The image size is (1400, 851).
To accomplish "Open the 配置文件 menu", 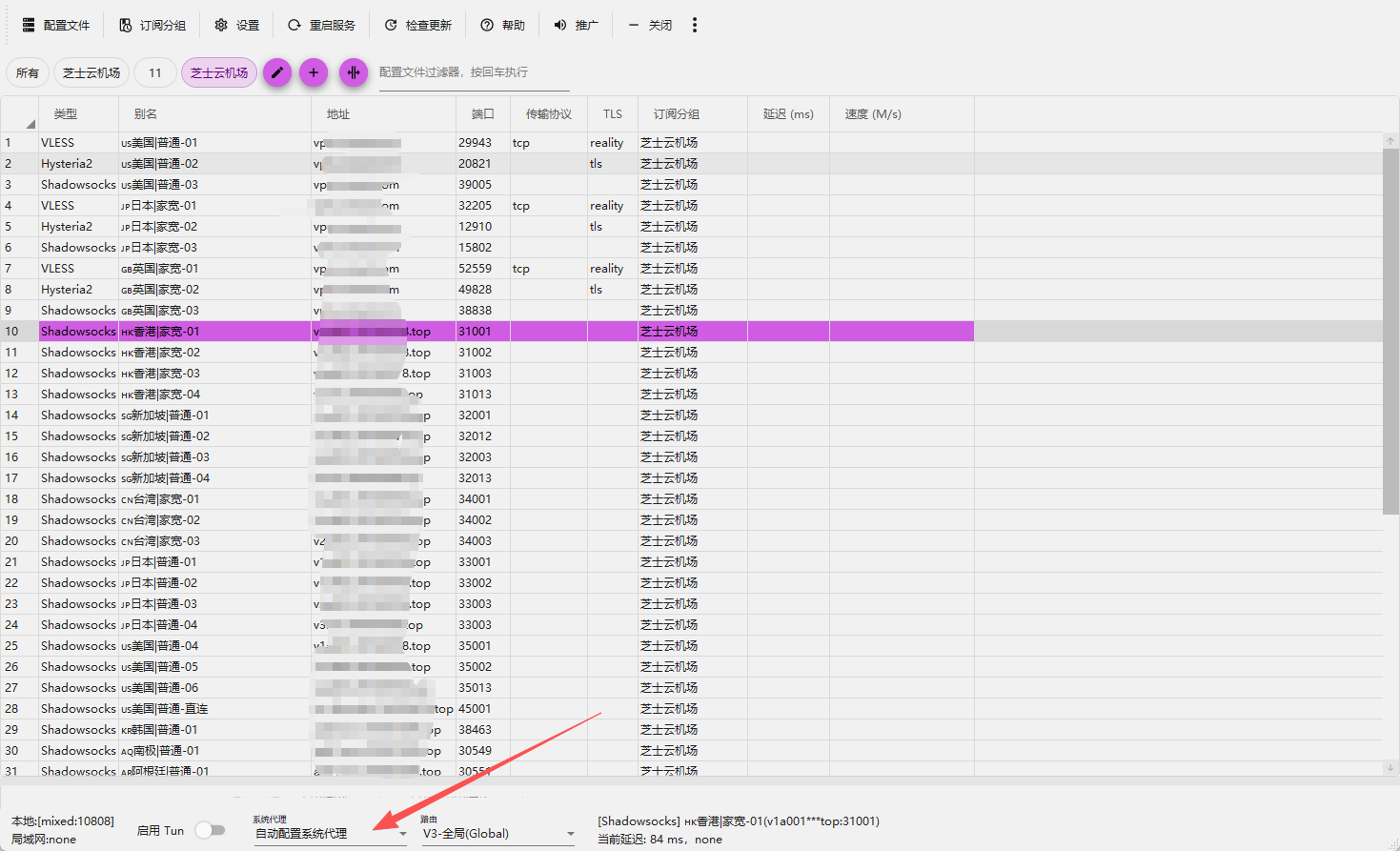I will [x=56, y=25].
